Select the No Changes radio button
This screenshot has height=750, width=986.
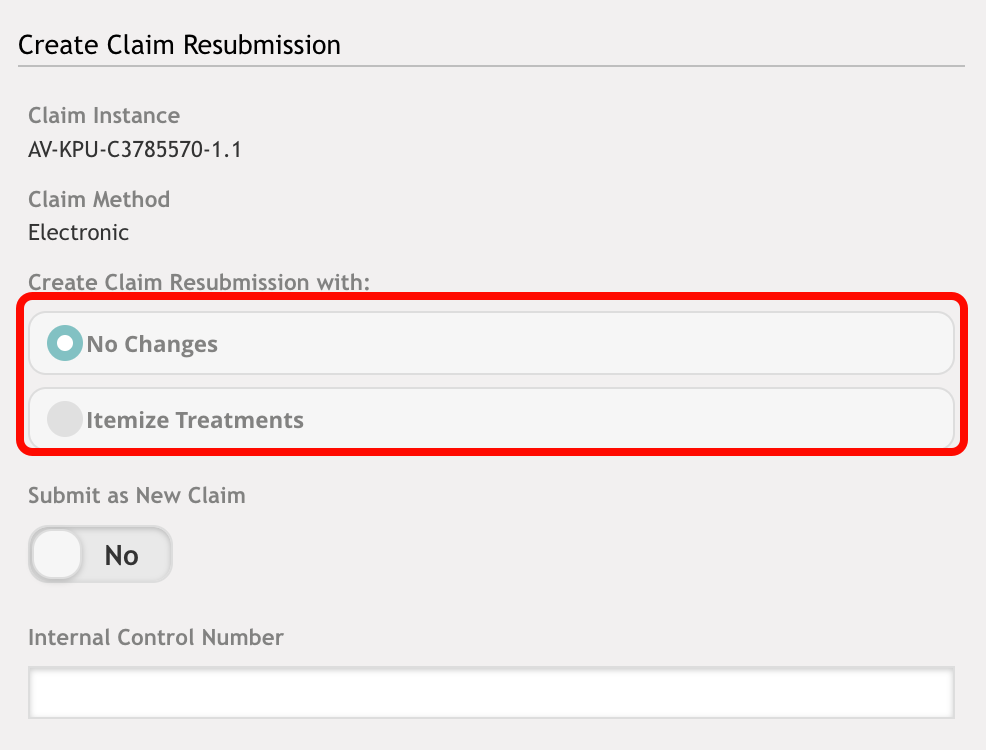(x=65, y=343)
